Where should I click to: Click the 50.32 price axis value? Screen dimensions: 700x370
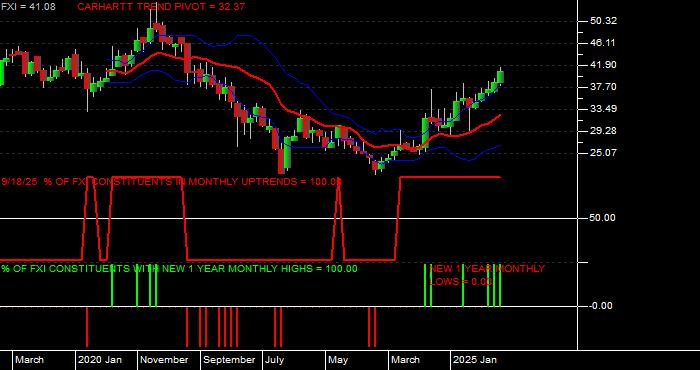coord(604,21)
